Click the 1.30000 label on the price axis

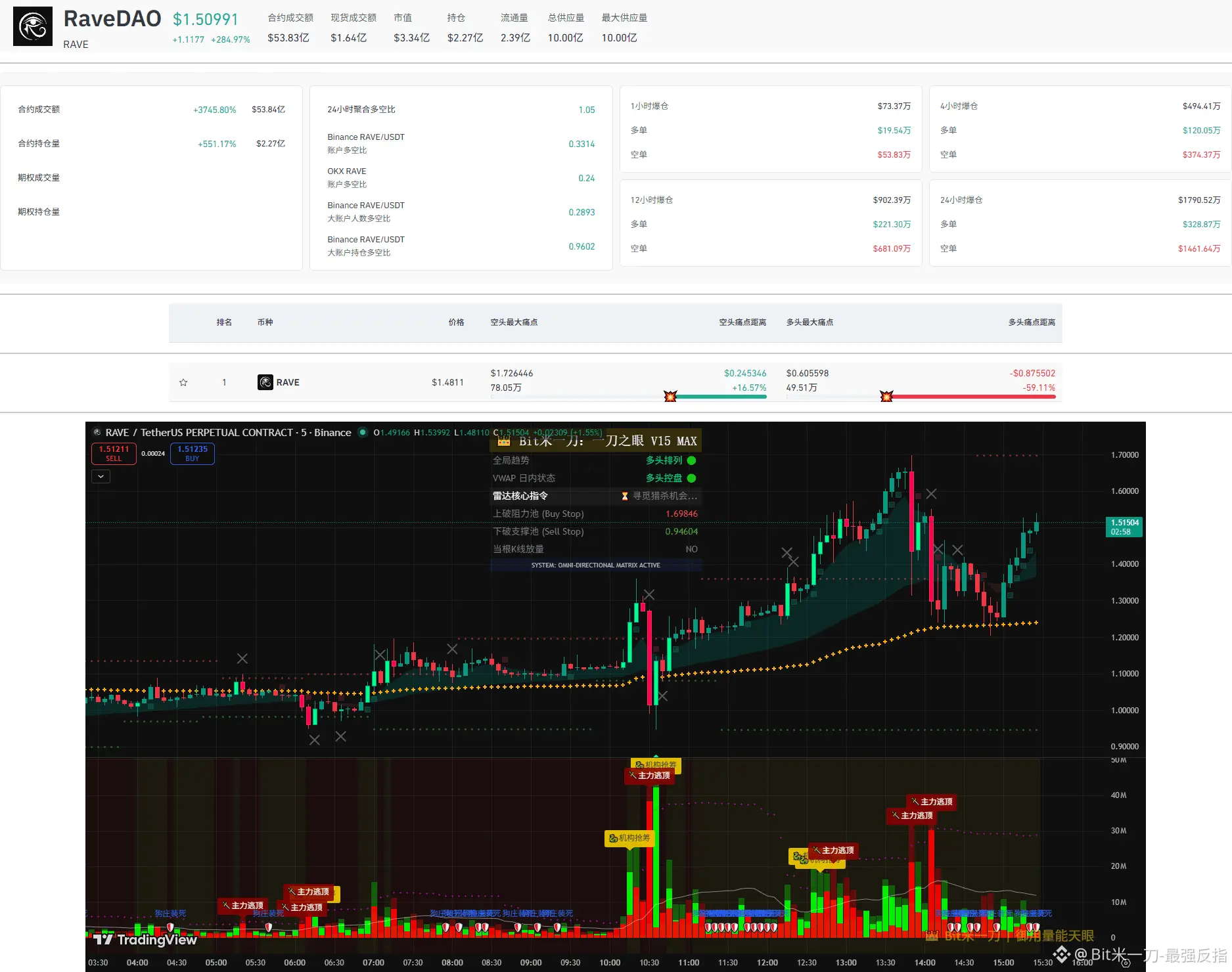pyautogui.click(x=1124, y=601)
